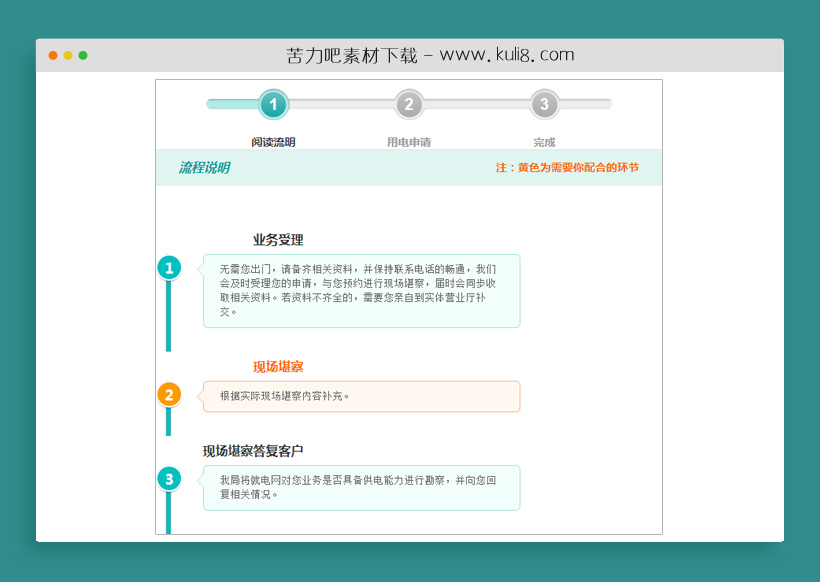Click the orange highlighted description box under 现场堪察
The image size is (820, 582).
(360, 396)
